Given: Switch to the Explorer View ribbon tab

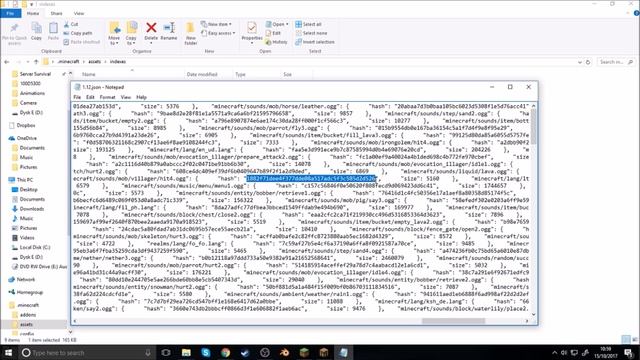Looking at the screenshot, I should pyautogui.click(x=79, y=13).
